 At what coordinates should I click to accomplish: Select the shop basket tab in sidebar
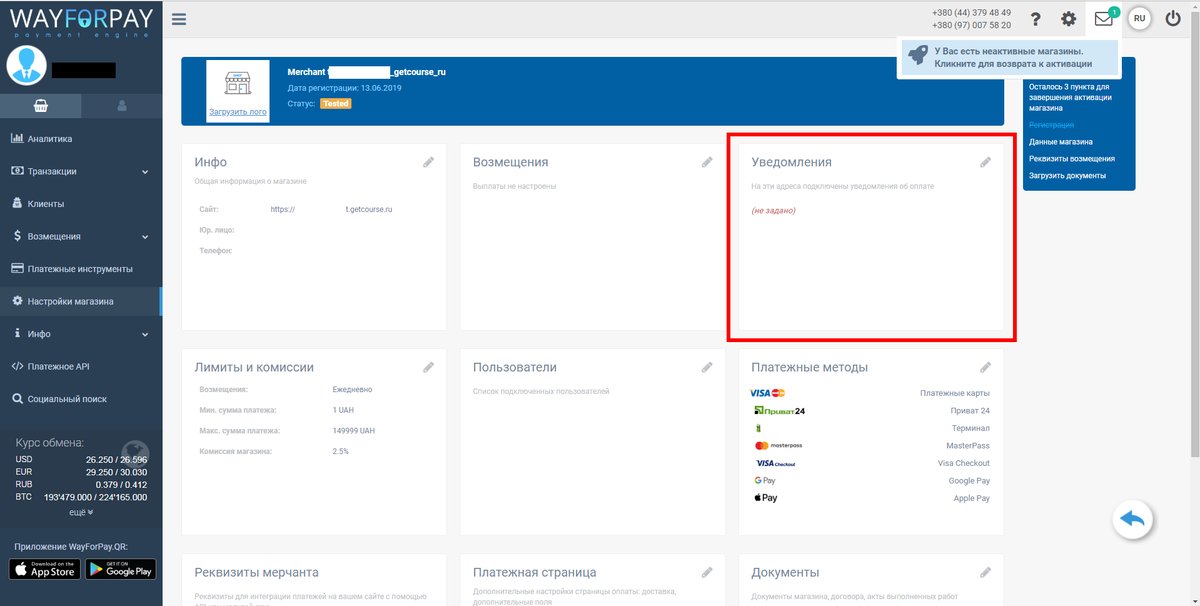pyautogui.click(x=41, y=105)
